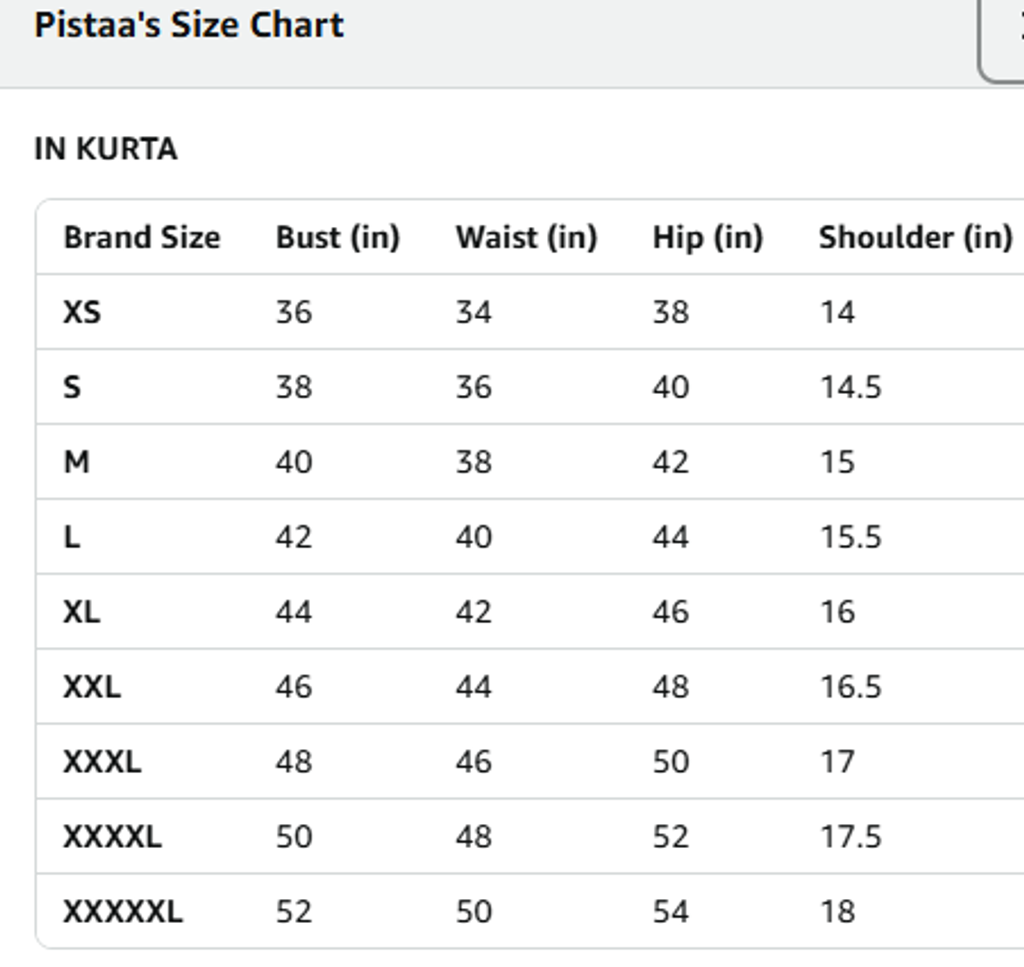Click the shoulder value 14.5 for size S

(850, 387)
